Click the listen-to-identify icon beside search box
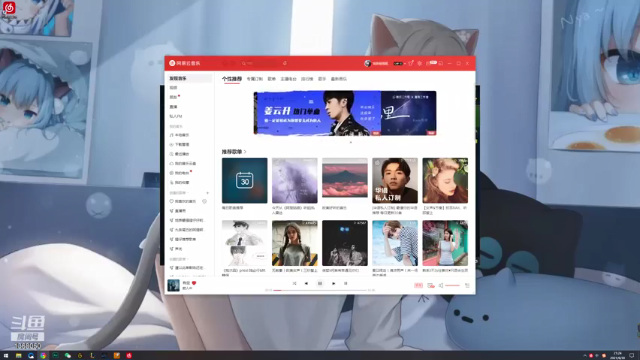 (285, 63)
